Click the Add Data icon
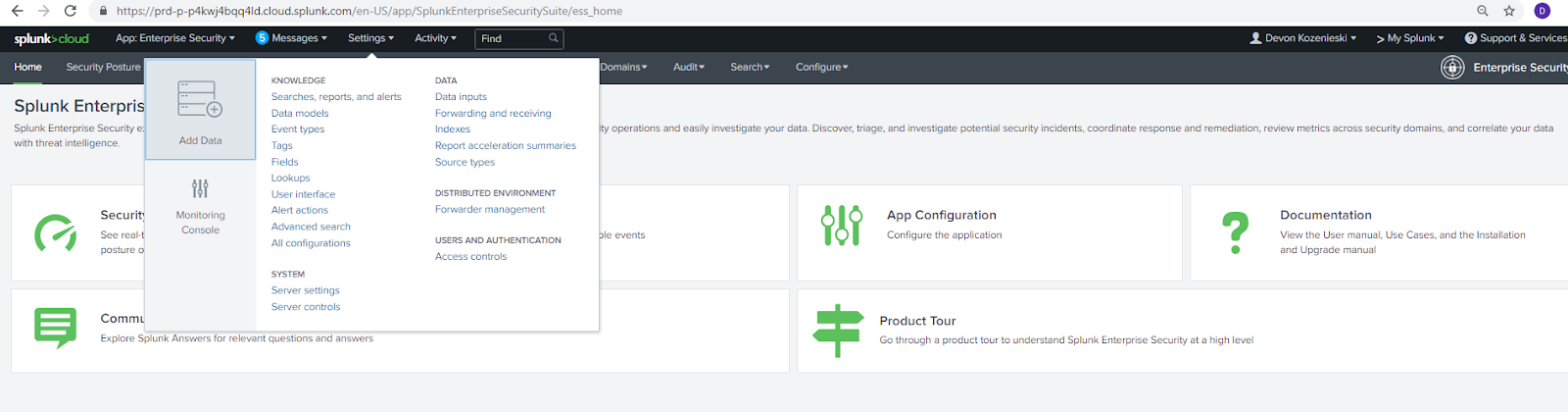1568x412 pixels. coord(200,99)
